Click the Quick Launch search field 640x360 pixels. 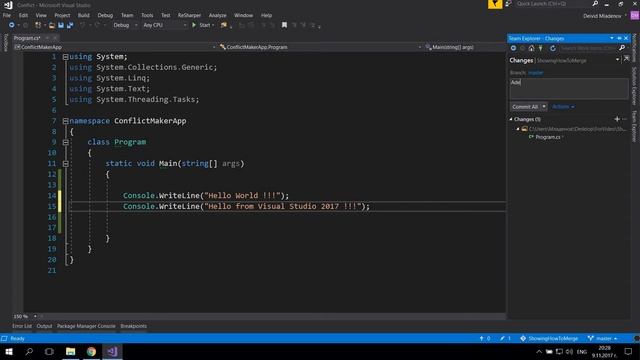(552, 4)
